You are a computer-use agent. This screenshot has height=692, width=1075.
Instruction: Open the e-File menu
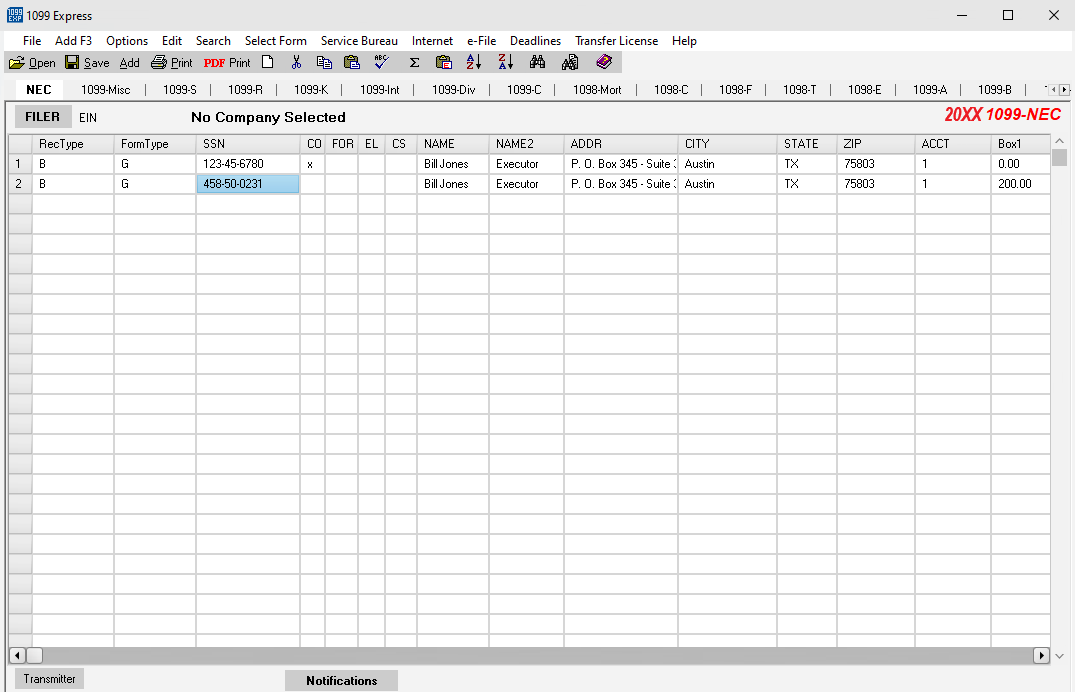pos(481,41)
